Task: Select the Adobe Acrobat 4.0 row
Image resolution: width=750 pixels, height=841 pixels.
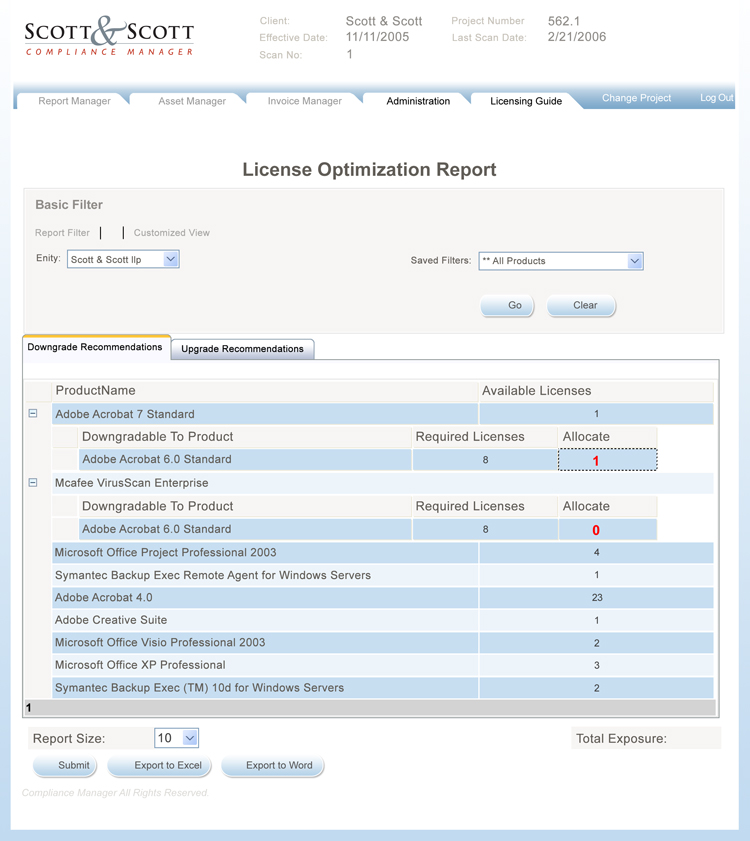Action: click(383, 597)
